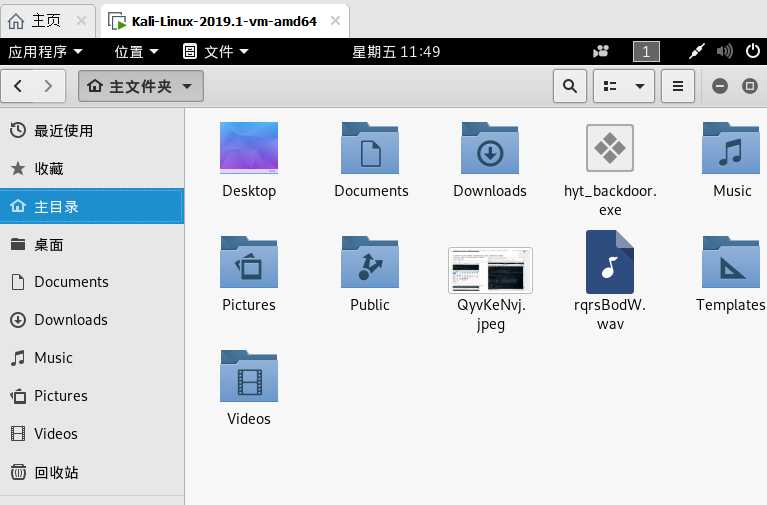Go back with the left arrow

point(18,86)
